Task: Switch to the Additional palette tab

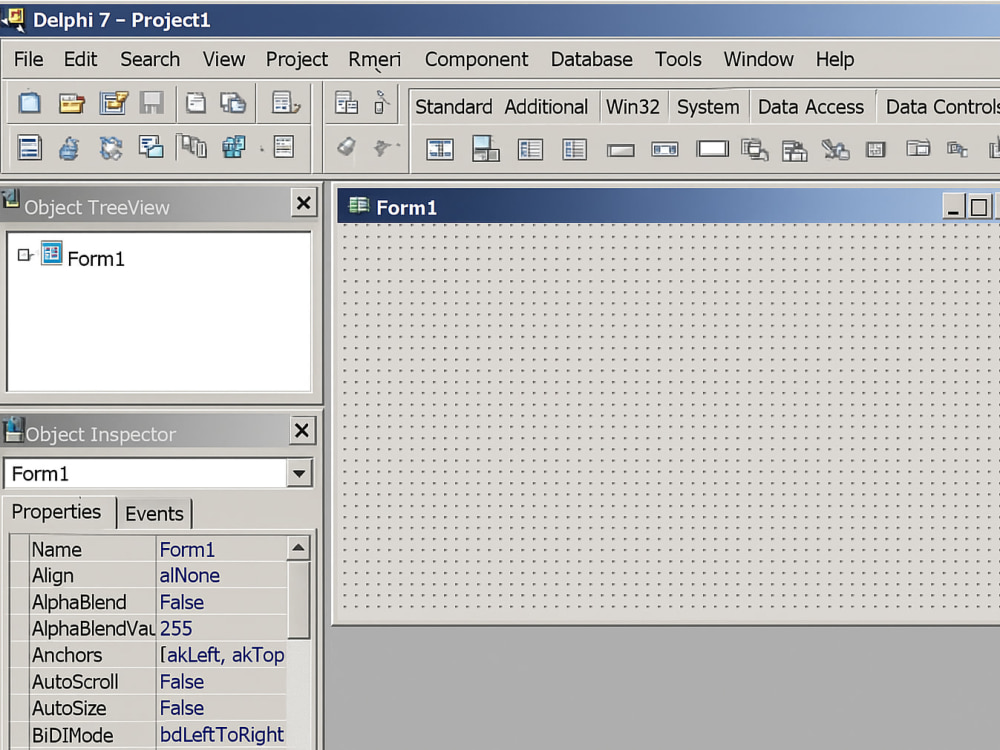Action: pos(546,107)
